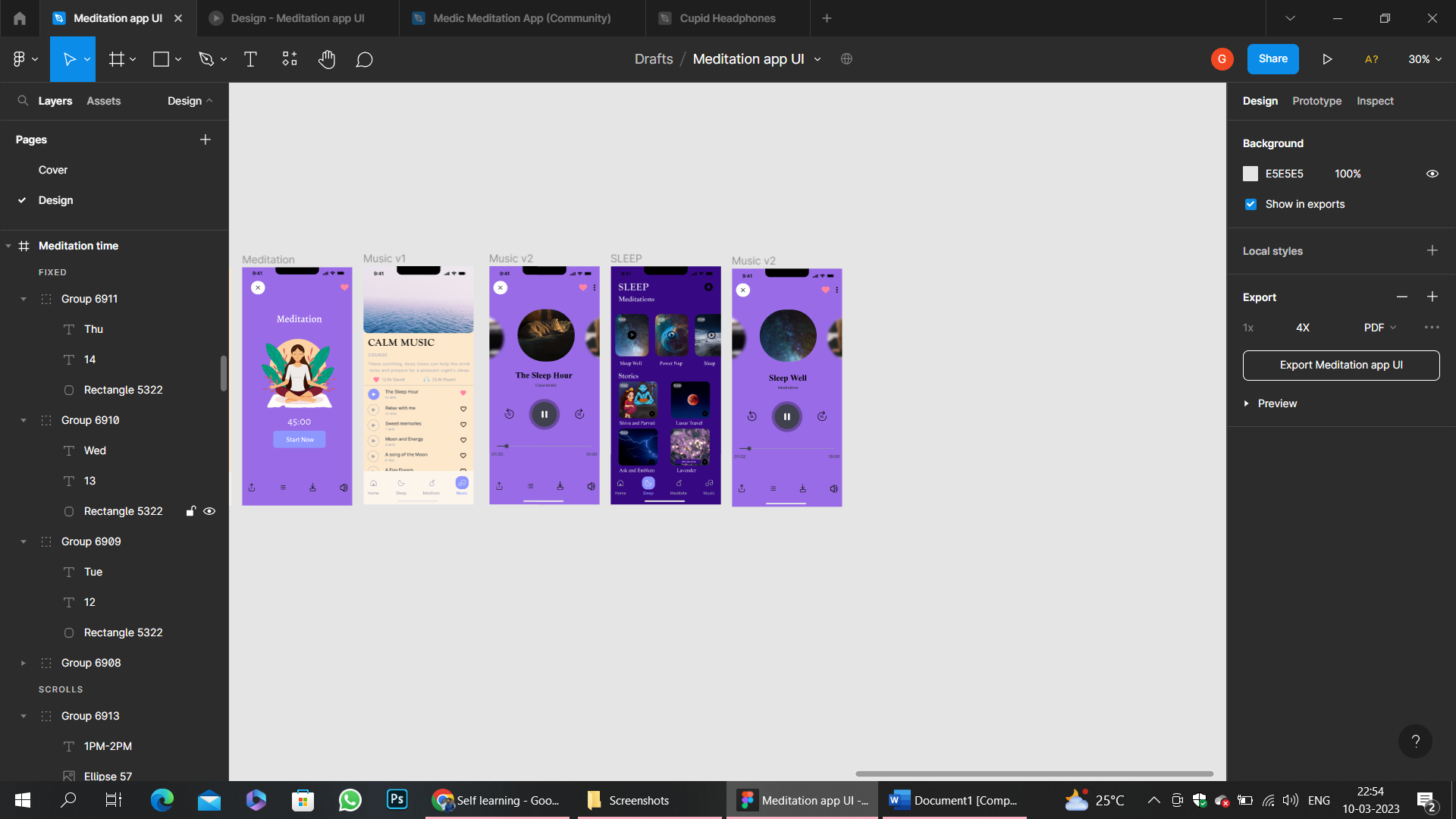Screen dimensions: 1456x819
Task: Go to Figma home tab icon
Action: [20, 18]
